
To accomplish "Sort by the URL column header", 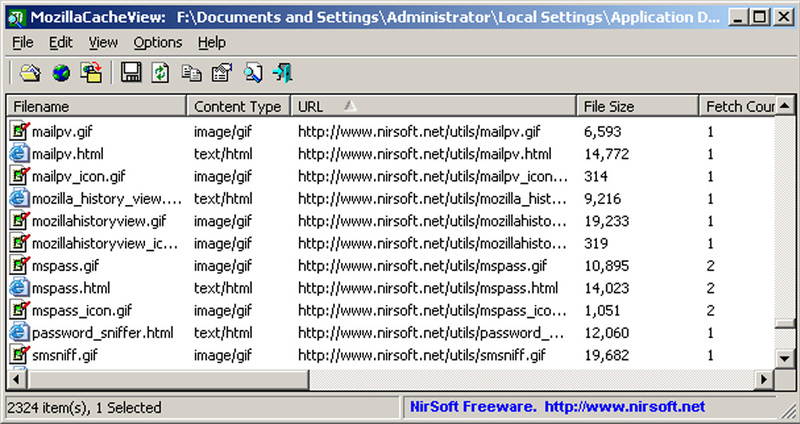I will click(433, 106).
